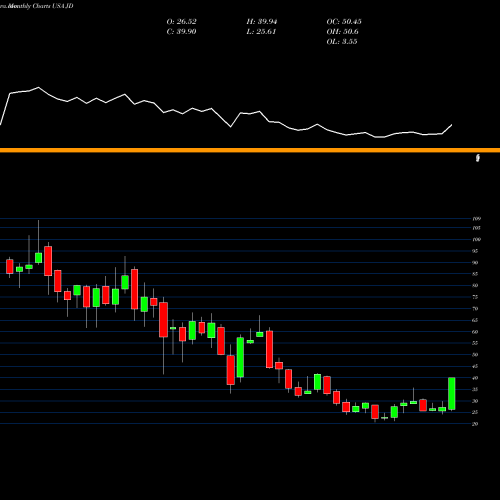The image size is (500, 500).
Task: Click the OH: 50.6 reading
Action: click(x=342, y=32)
